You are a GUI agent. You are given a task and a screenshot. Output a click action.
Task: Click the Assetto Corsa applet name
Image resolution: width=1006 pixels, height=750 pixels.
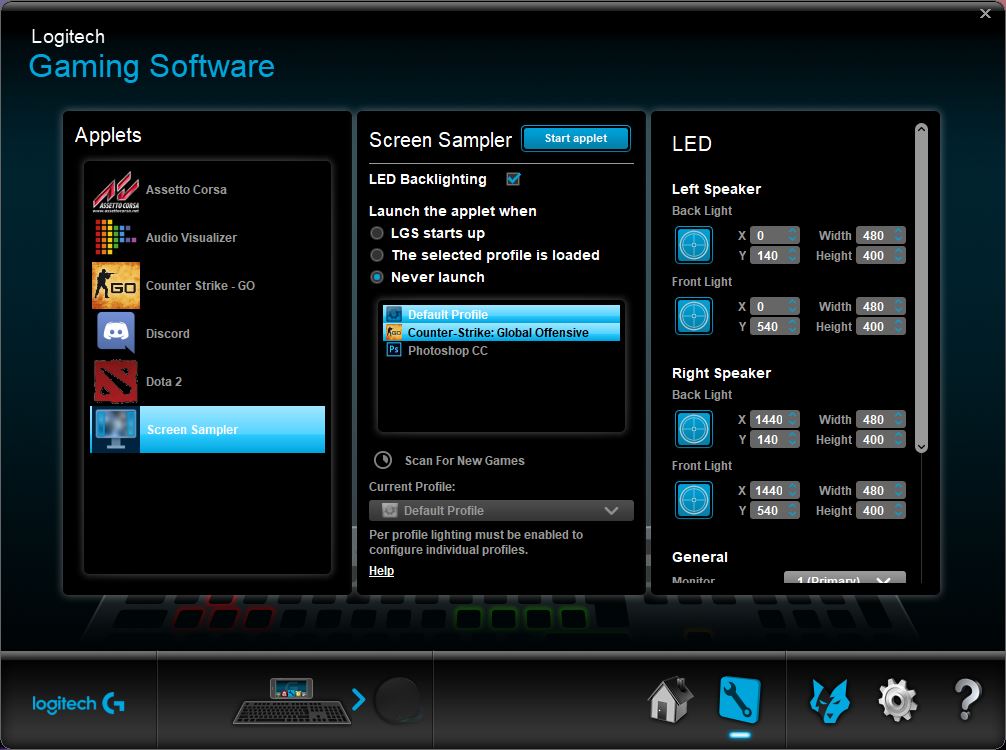[186, 190]
